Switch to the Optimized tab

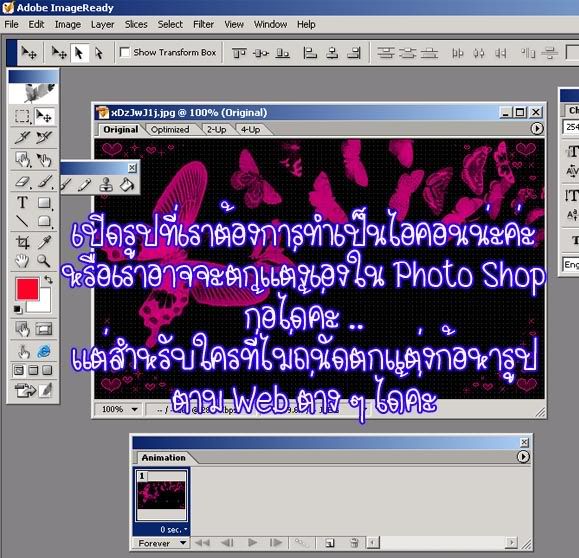(x=170, y=130)
